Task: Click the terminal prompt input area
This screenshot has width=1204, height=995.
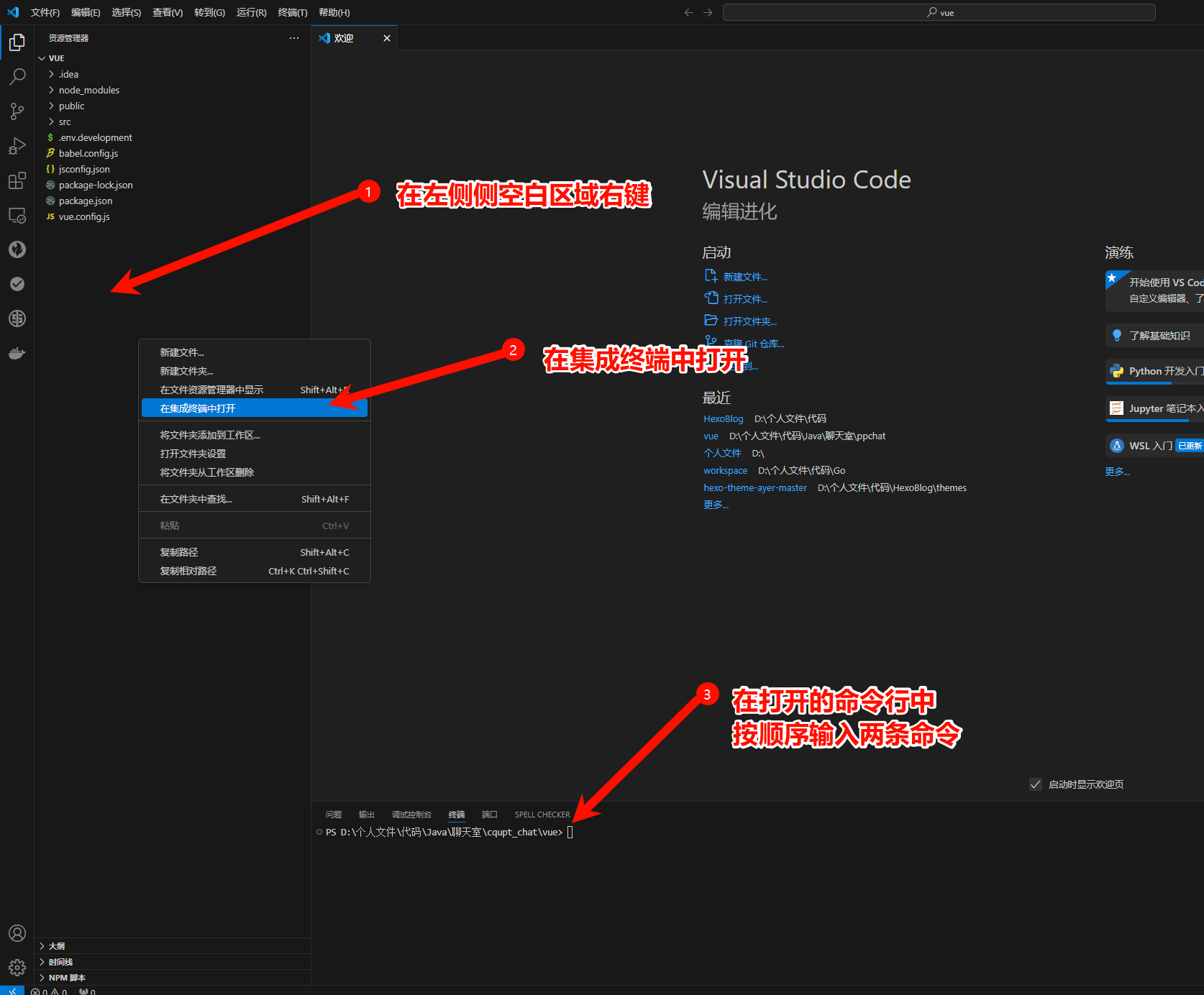Action: coord(570,833)
